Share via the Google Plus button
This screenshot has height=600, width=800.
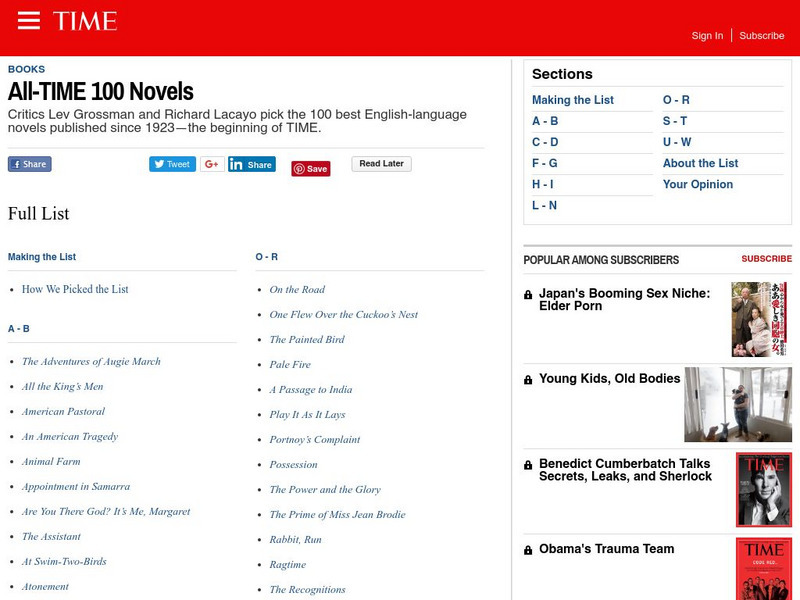coord(212,164)
